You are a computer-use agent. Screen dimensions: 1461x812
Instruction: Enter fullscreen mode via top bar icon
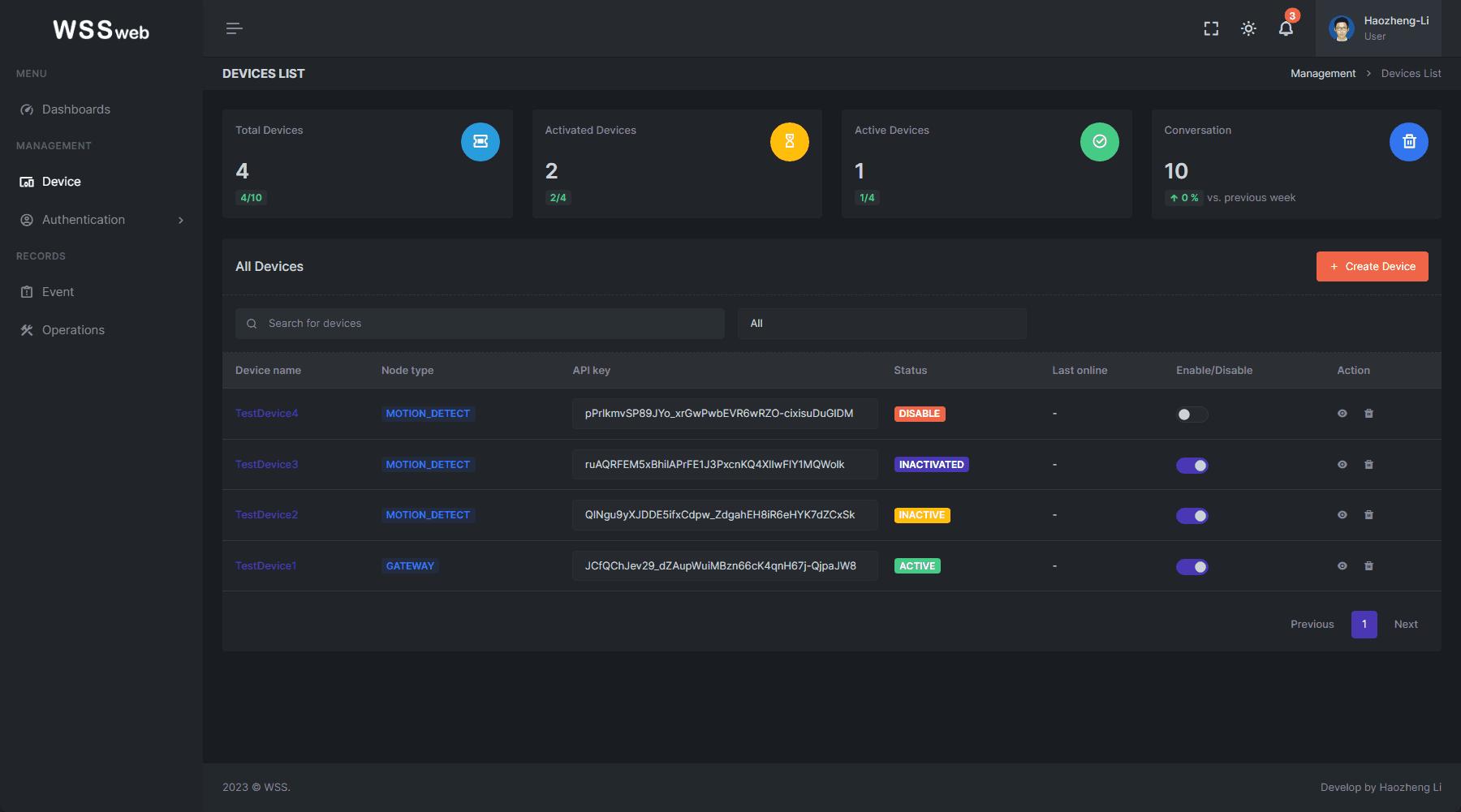(1211, 28)
